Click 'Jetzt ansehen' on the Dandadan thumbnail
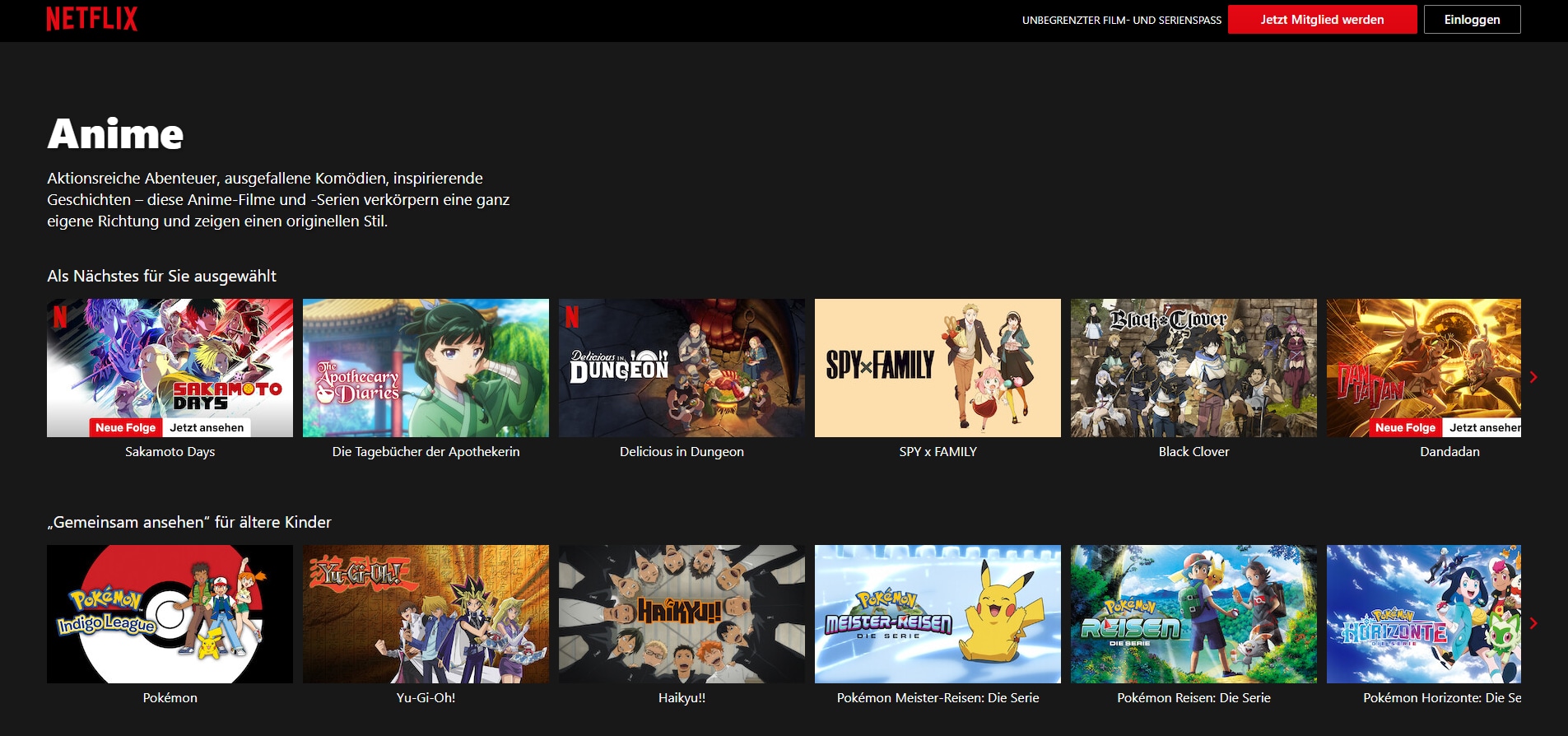The width and height of the screenshot is (1568, 736). pyautogui.click(x=1482, y=427)
